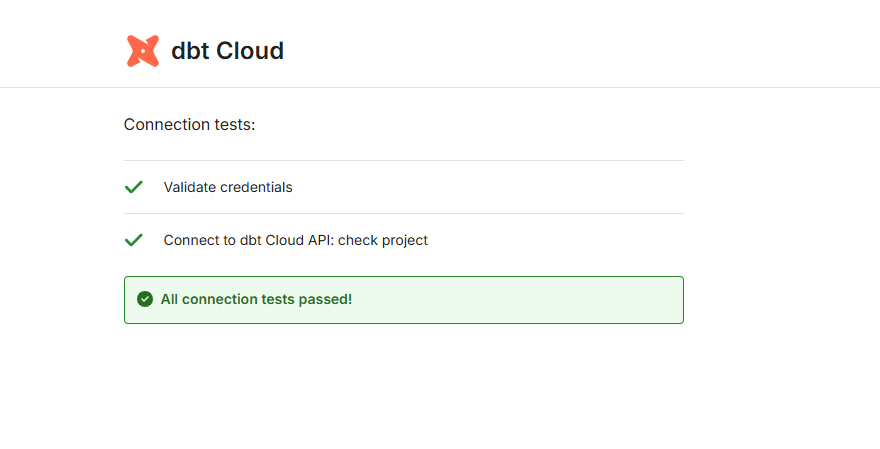Select the "Validate credentials" test label
This screenshot has height=449, width=880.
[x=228, y=187]
